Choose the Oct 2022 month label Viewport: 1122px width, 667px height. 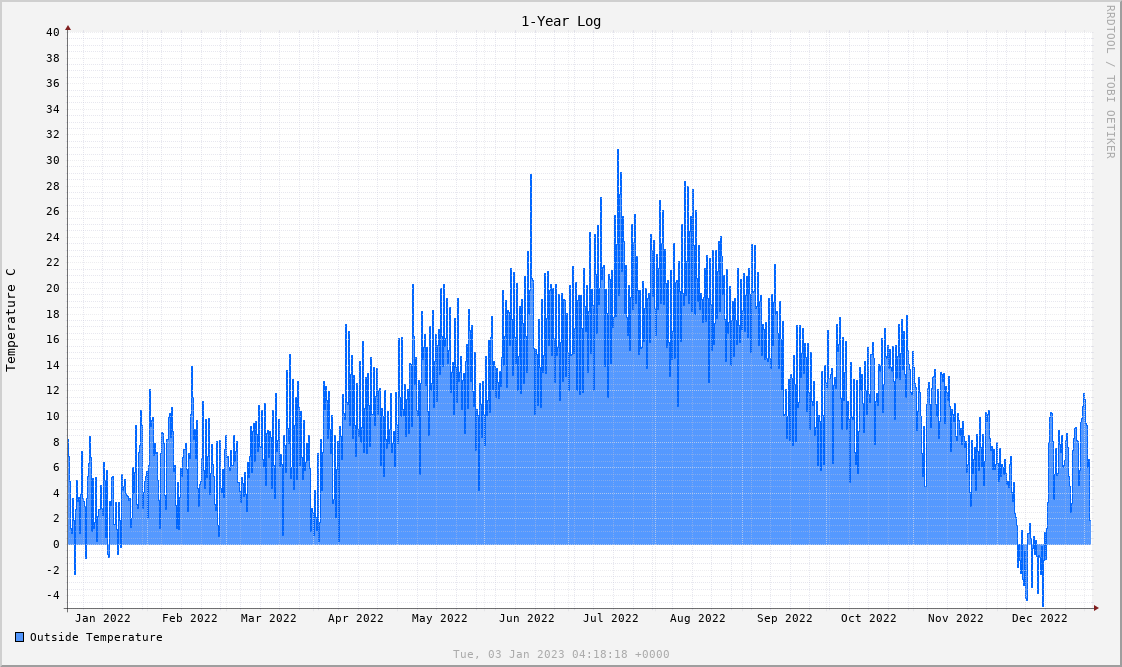click(x=868, y=618)
